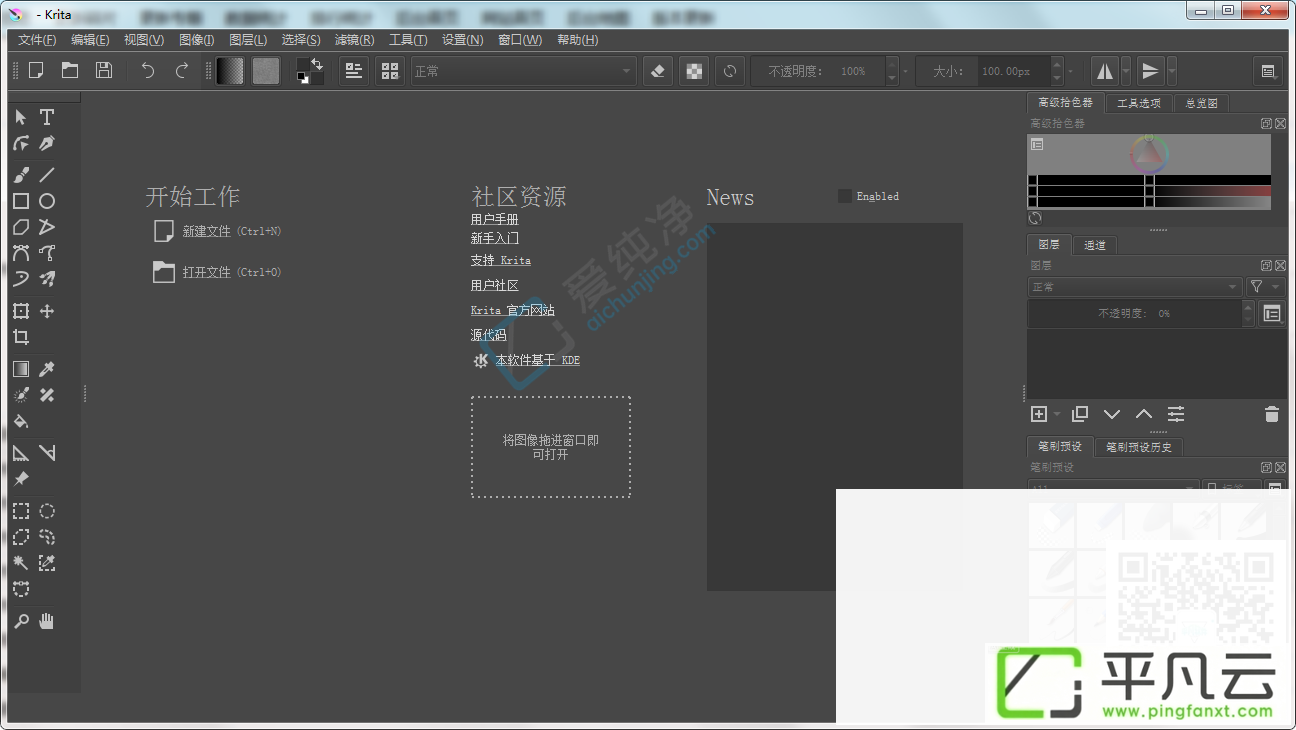Screen dimensions: 1296x730
Task: Click the delete layer trash icon
Action: (x=1272, y=414)
